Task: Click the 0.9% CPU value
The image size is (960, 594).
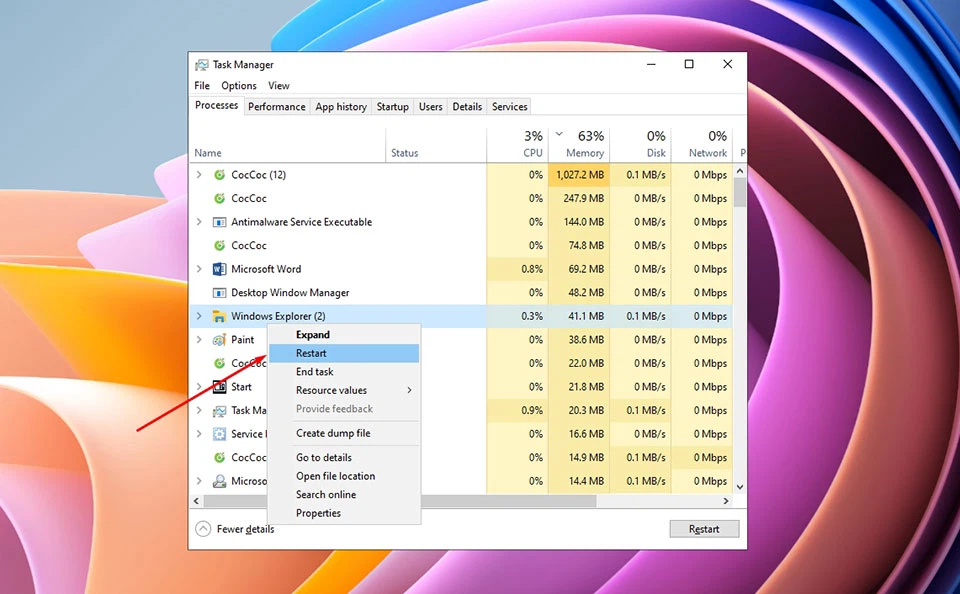Action: (532, 411)
